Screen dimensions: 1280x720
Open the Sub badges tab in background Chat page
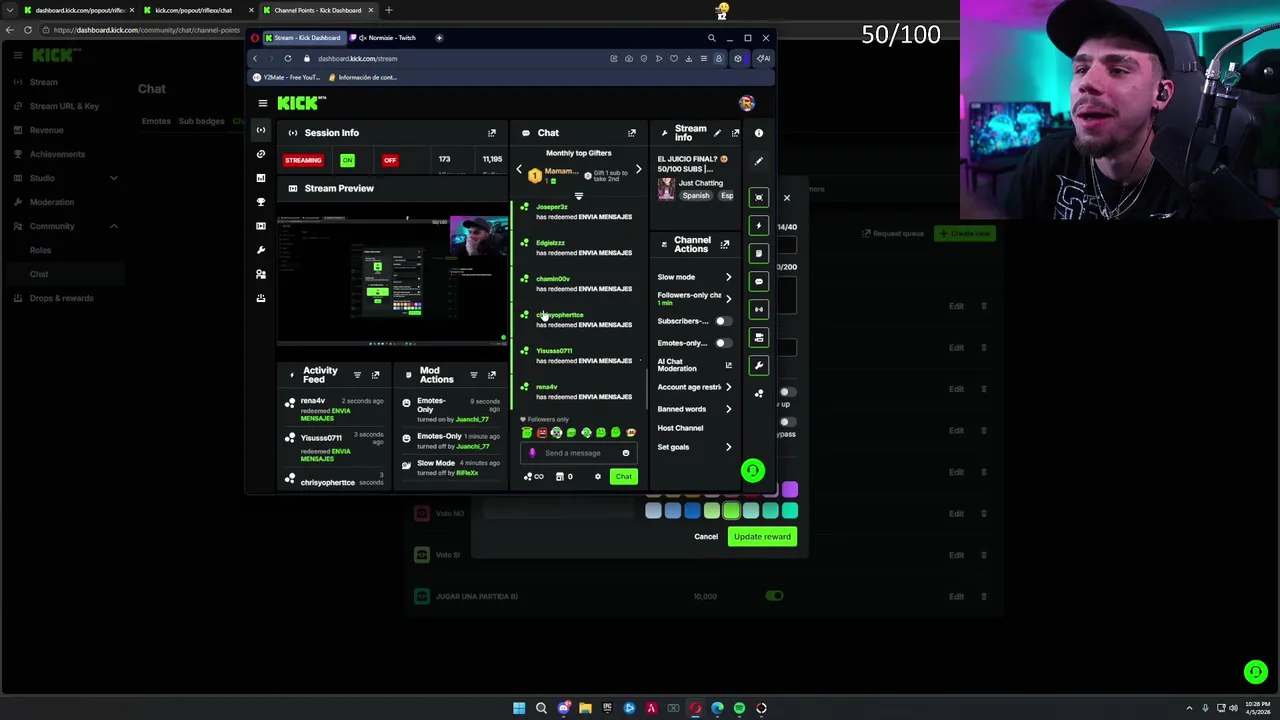click(x=201, y=121)
